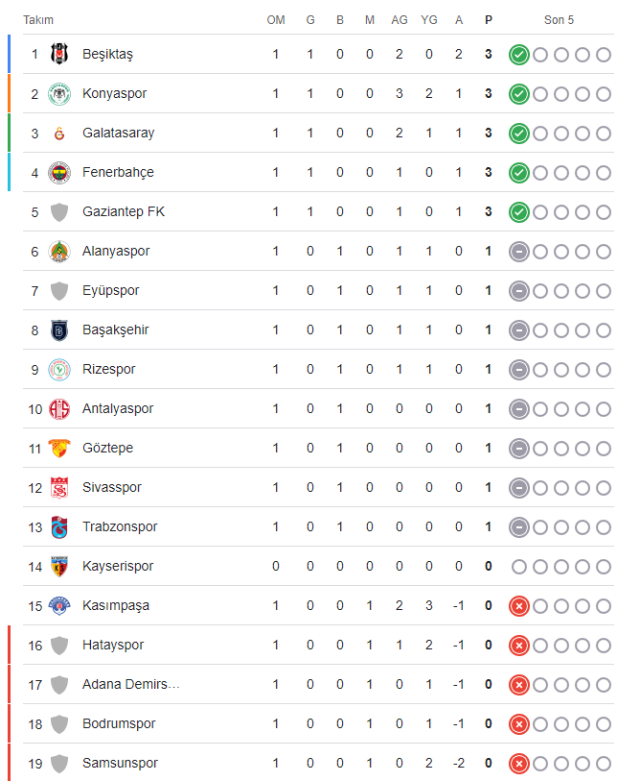Select the Samsunspor team name

(x=120, y=763)
